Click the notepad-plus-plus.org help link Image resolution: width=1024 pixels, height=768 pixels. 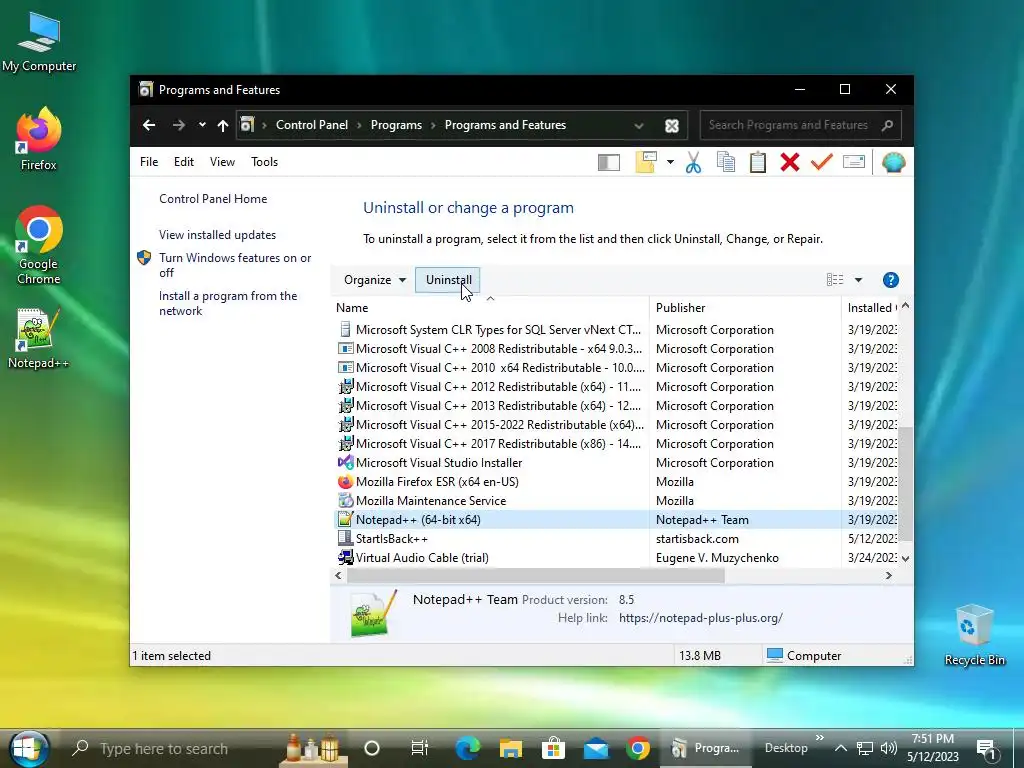pos(701,618)
